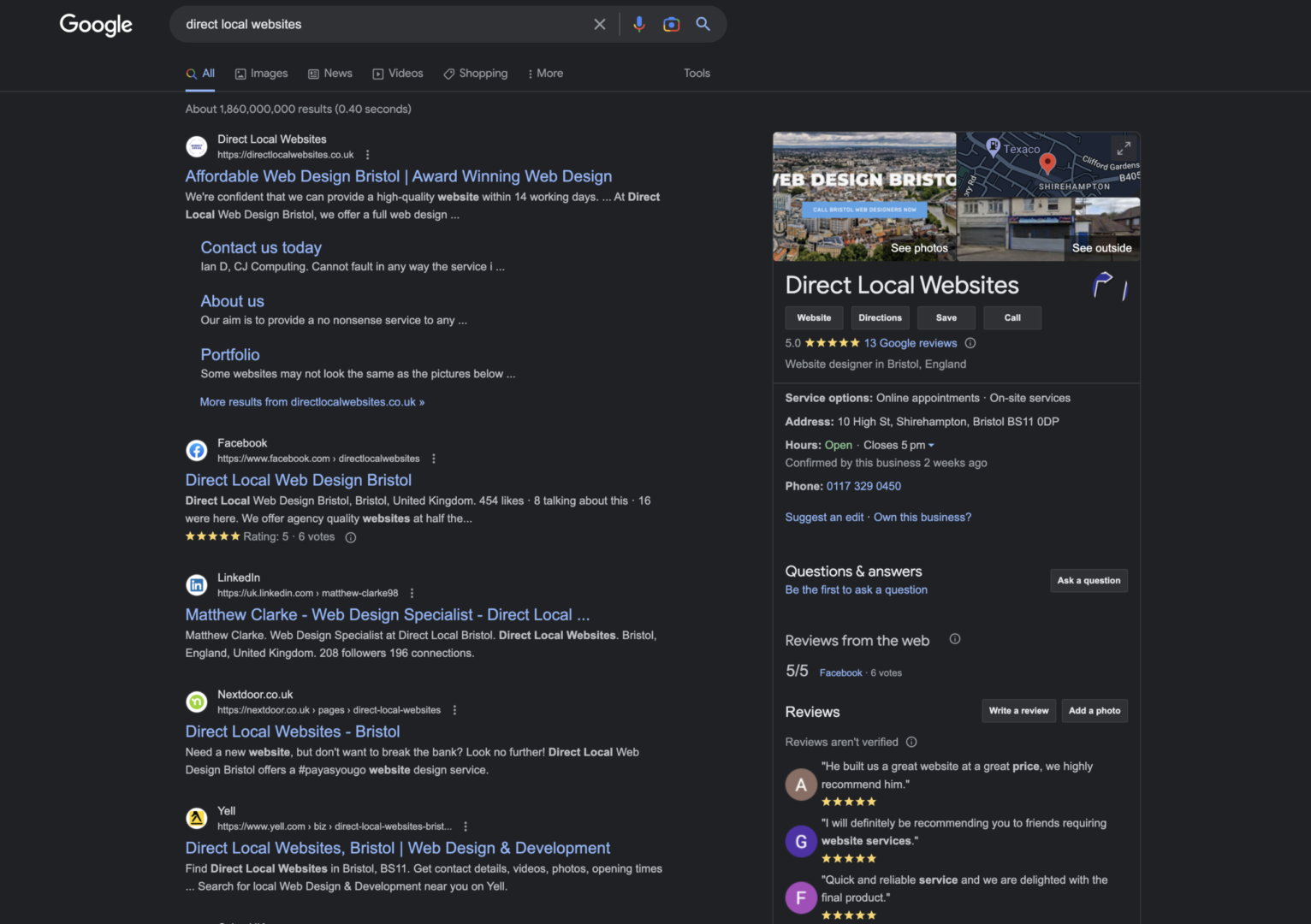Click reviewer avatar F
Viewport: 1311px width, 924px height.
coord(801,897)
